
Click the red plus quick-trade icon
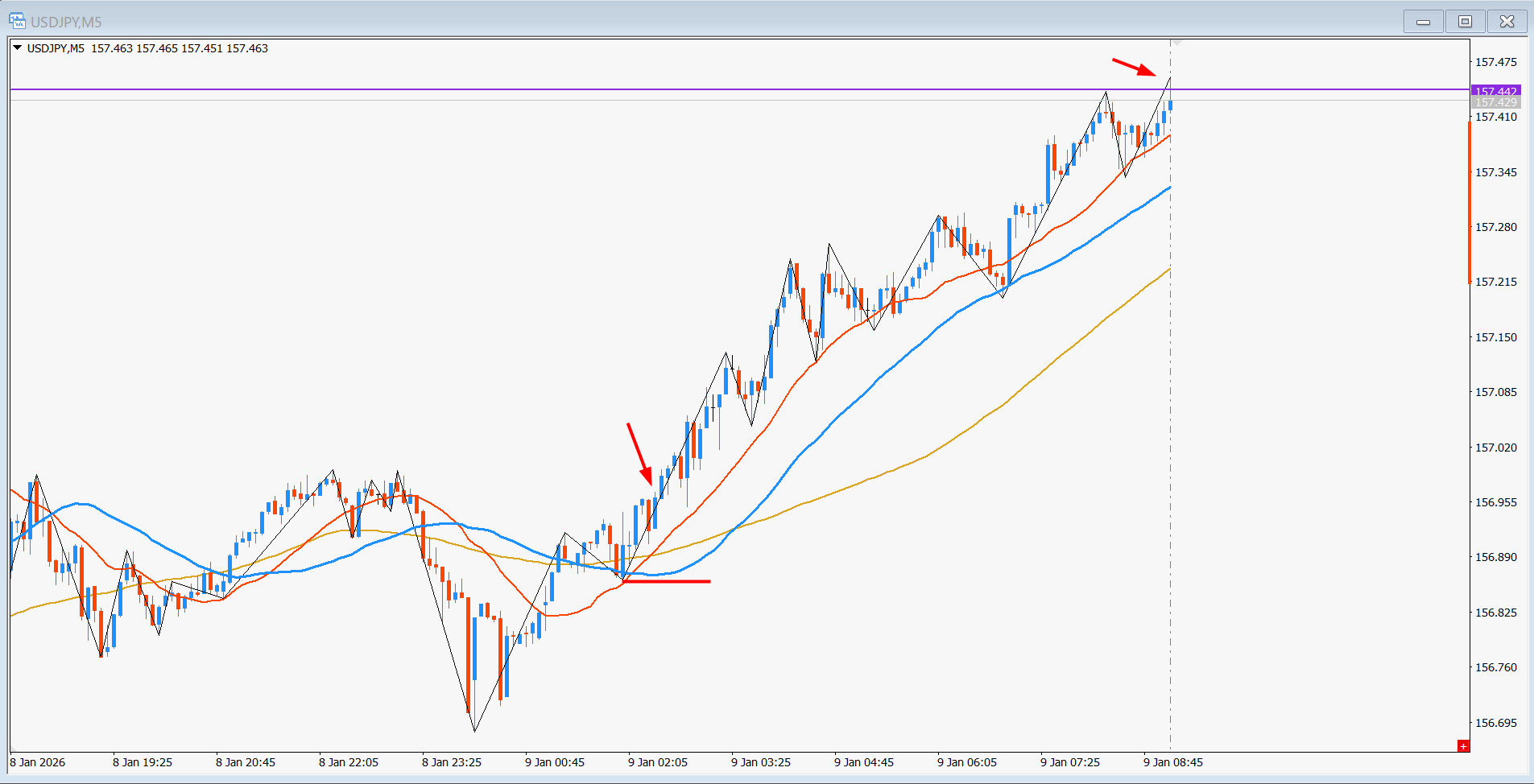pyautogui.click(x=1465, y=745)
